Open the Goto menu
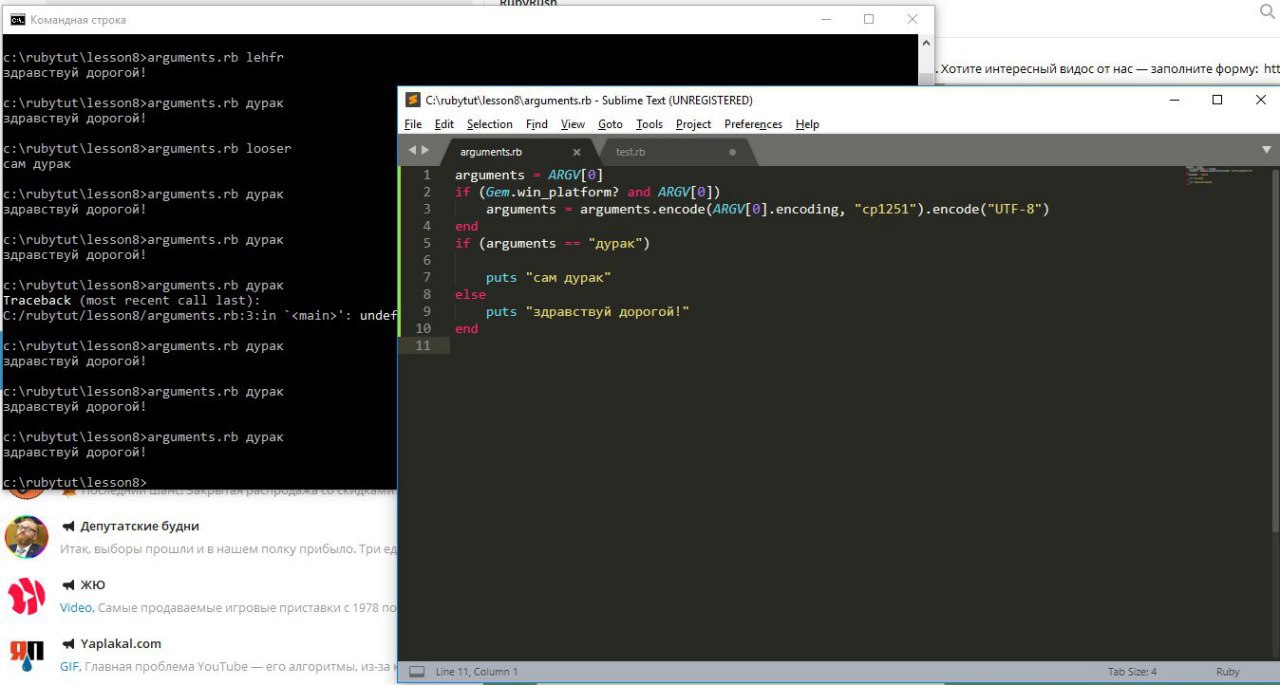1280x685 pixels. click(610, 124)
